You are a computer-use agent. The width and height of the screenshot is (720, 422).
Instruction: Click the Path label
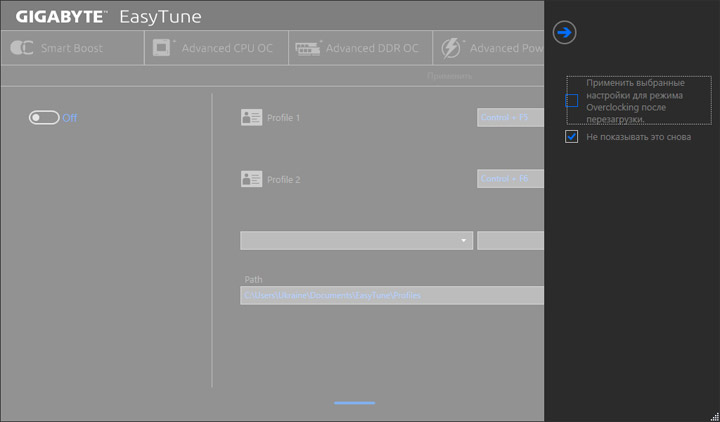pos(253,279)
